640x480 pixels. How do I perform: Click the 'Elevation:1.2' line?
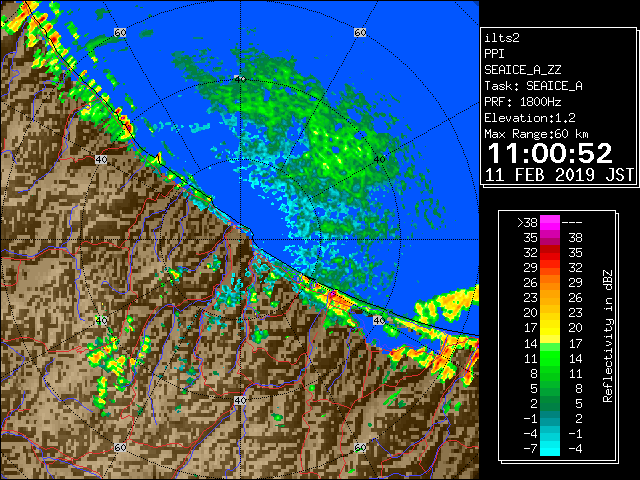point(530,118)
